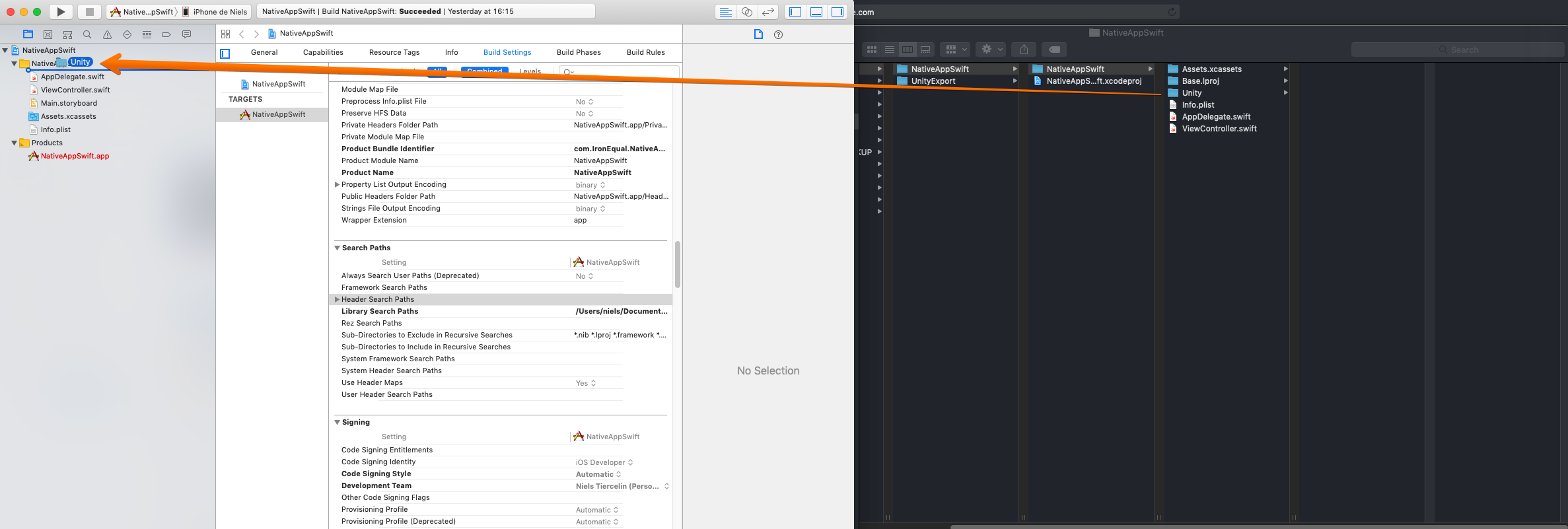1568x529 pixels.
Task: Select Main.storyboard in the Xcode navigator
Action: 63,103
